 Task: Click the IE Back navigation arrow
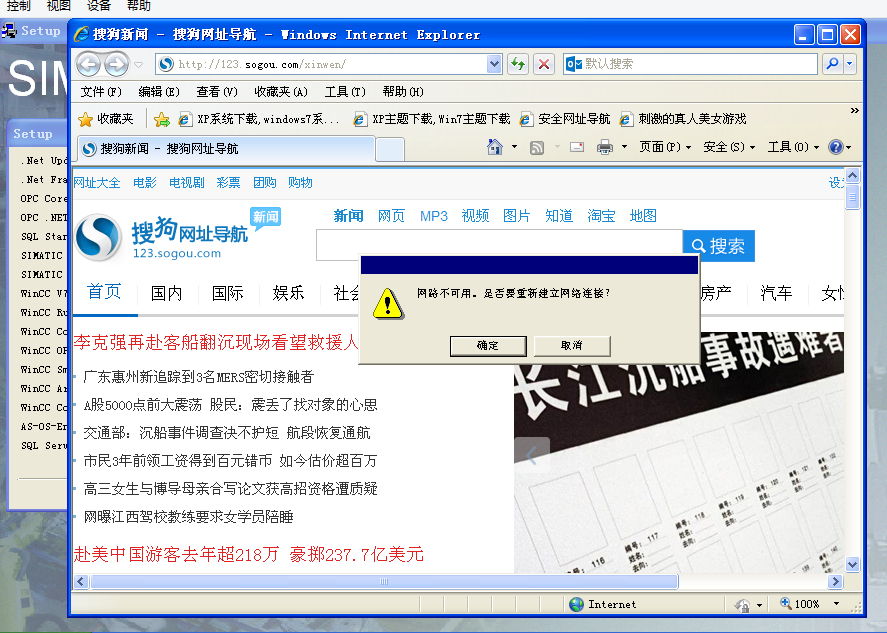click(x=88, y=64)
